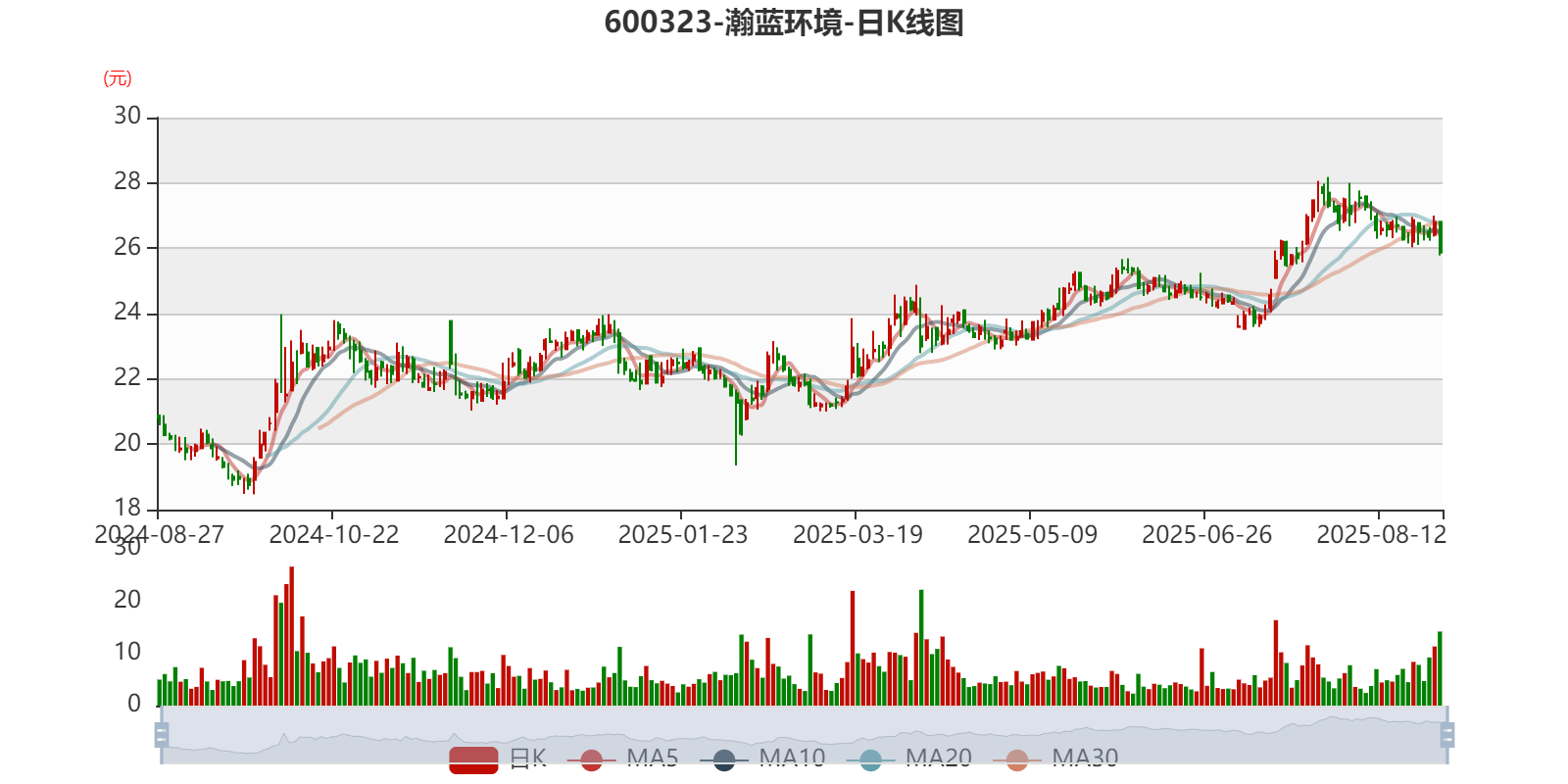Click the price axis label 22

(x=127, y=377)
